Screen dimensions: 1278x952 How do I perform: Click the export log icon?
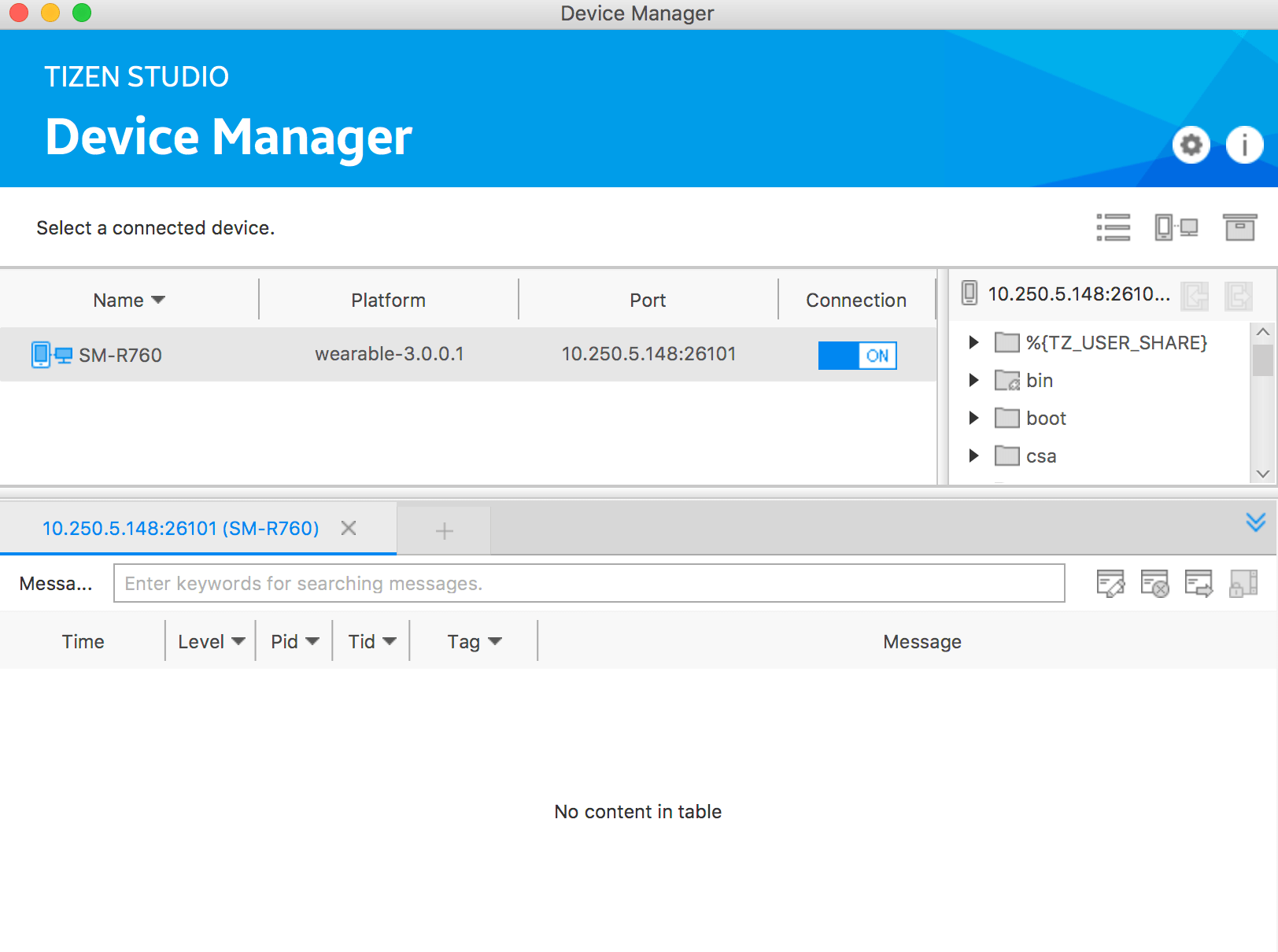1199,584
